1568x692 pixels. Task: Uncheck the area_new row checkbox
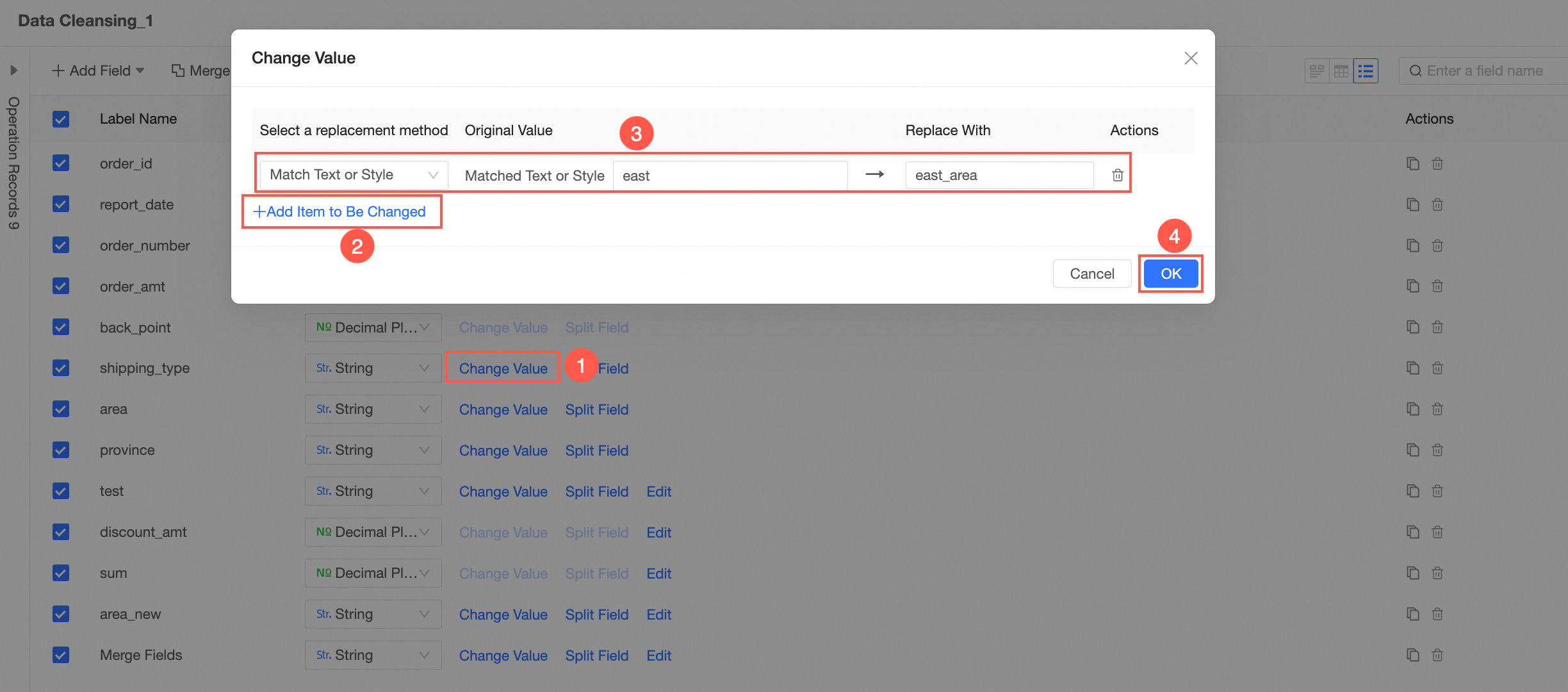[x=61, y=614]
